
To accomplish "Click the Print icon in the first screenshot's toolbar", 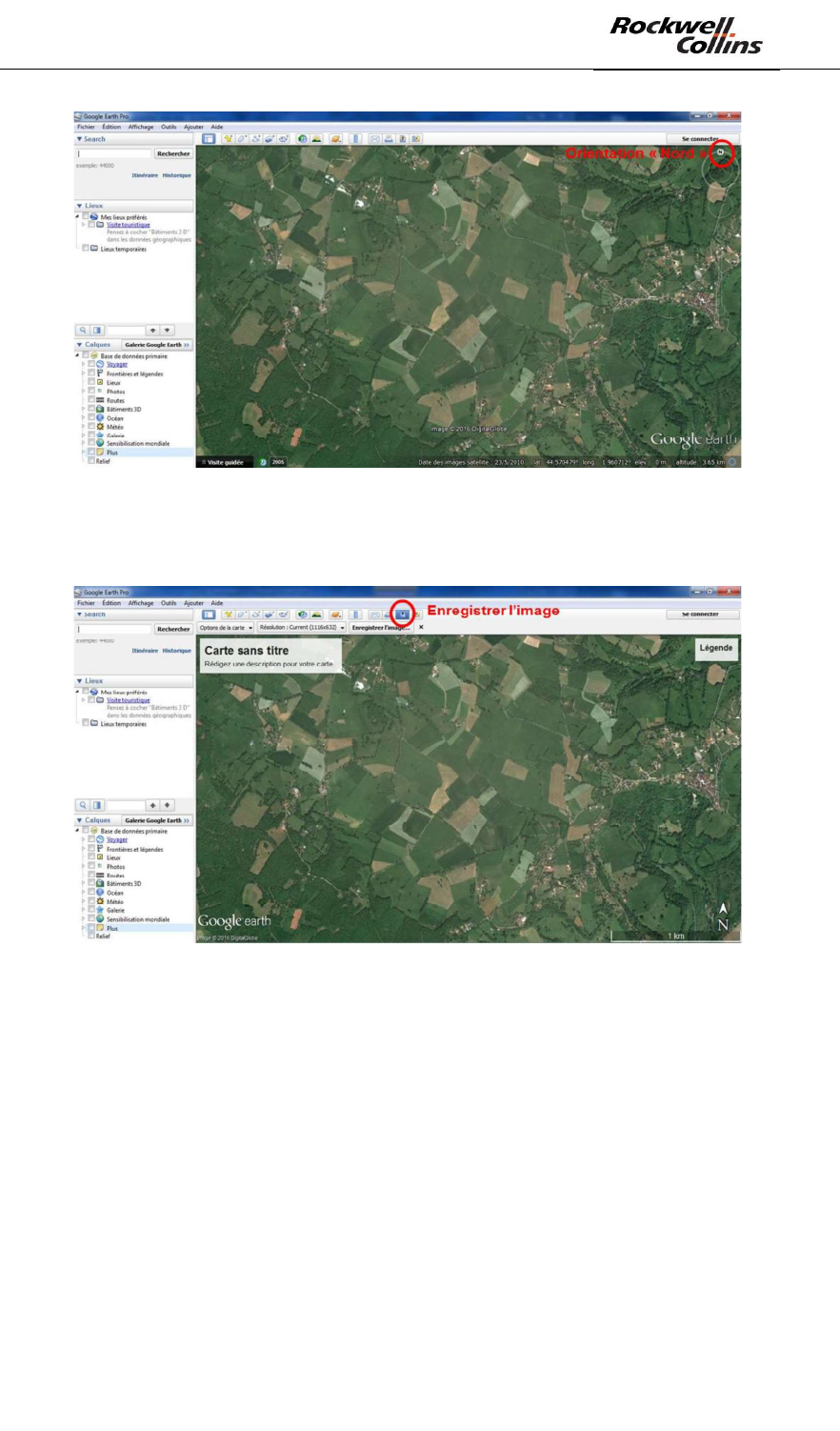I will [389, 139].
